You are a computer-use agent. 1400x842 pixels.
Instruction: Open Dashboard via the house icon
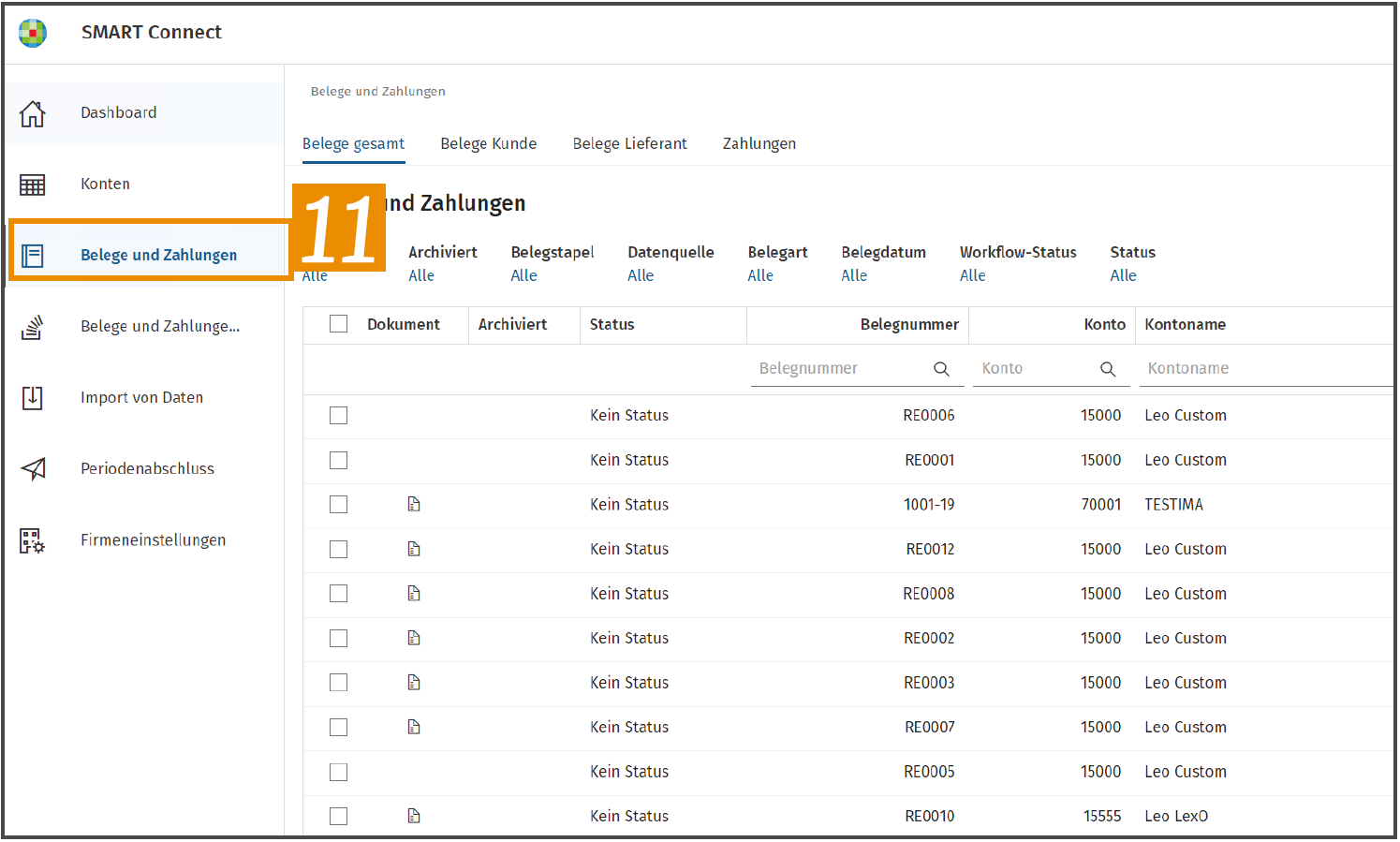tap(33, 113)
